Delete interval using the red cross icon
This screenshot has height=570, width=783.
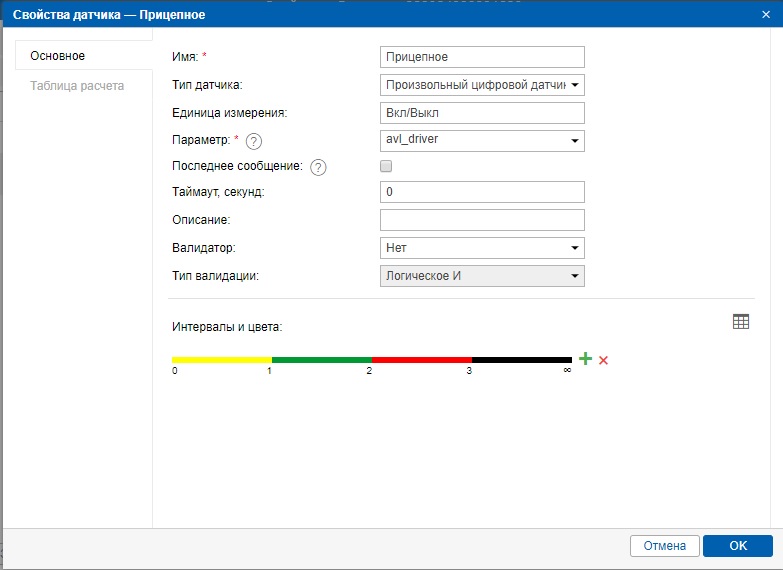click(603, 360)
